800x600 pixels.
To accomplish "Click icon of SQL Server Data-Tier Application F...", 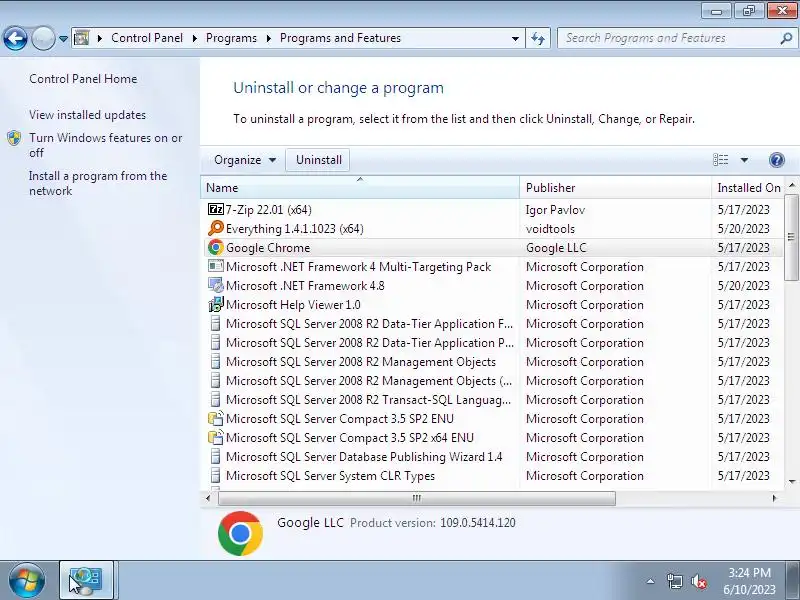I will [216, 323].
